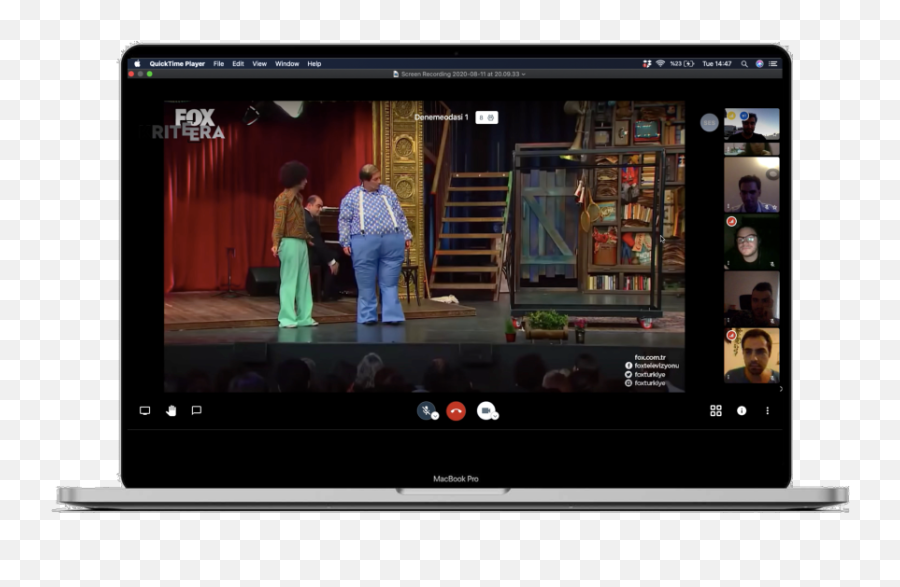
Task: Select participant thumbnail with yellow wall
Action: click(751, 355)
